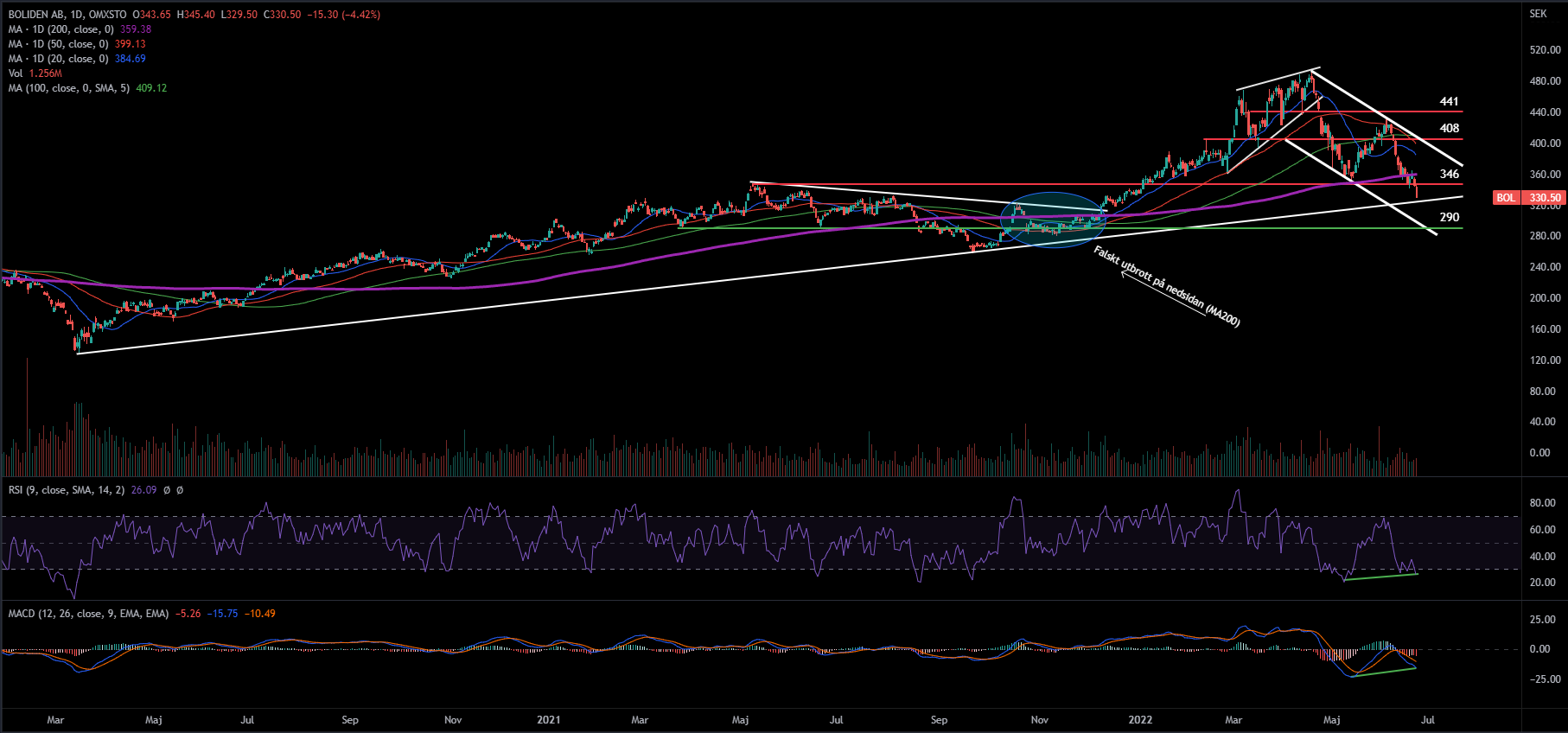Open the RSI indicator legend
Screen dimensions: 1568x733
click(66, 490)
